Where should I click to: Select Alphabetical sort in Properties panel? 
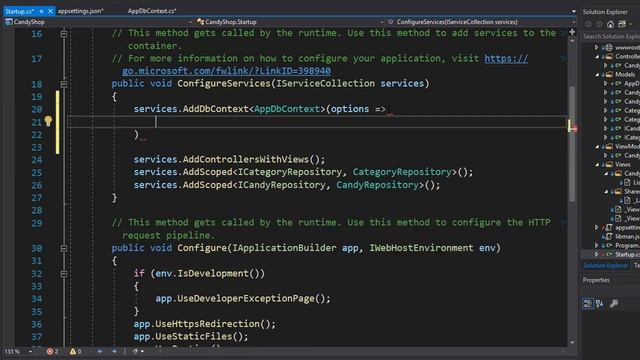(x=600, y=303)
